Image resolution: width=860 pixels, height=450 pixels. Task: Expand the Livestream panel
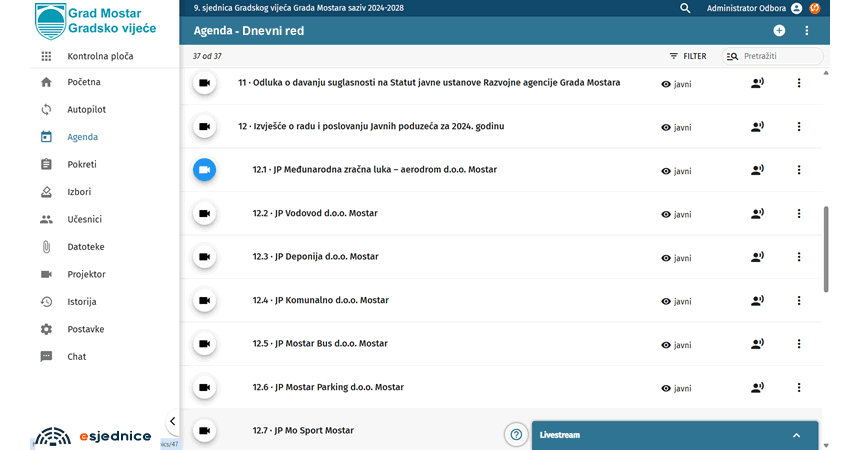pos(796,435)
